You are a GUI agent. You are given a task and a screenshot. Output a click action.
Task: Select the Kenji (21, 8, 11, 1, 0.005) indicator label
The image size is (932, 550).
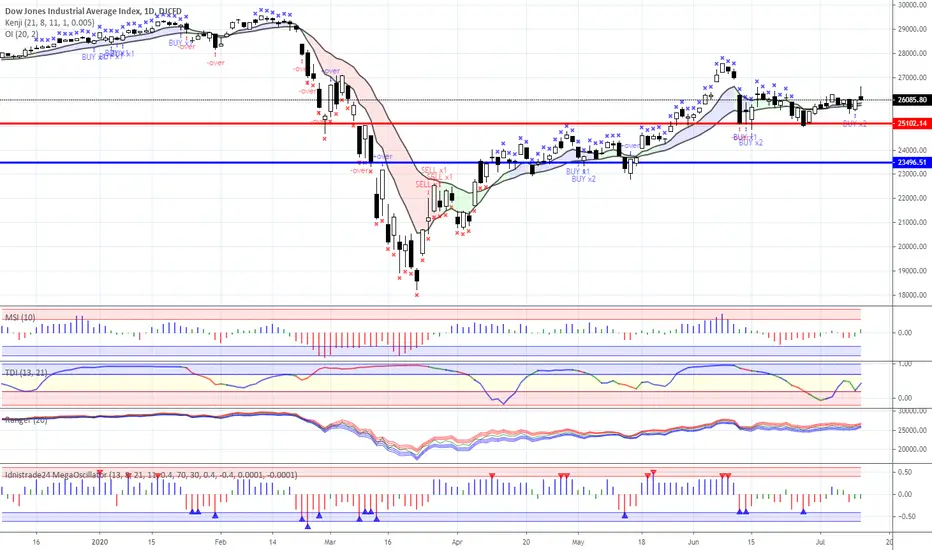click(x=50, y=23)
